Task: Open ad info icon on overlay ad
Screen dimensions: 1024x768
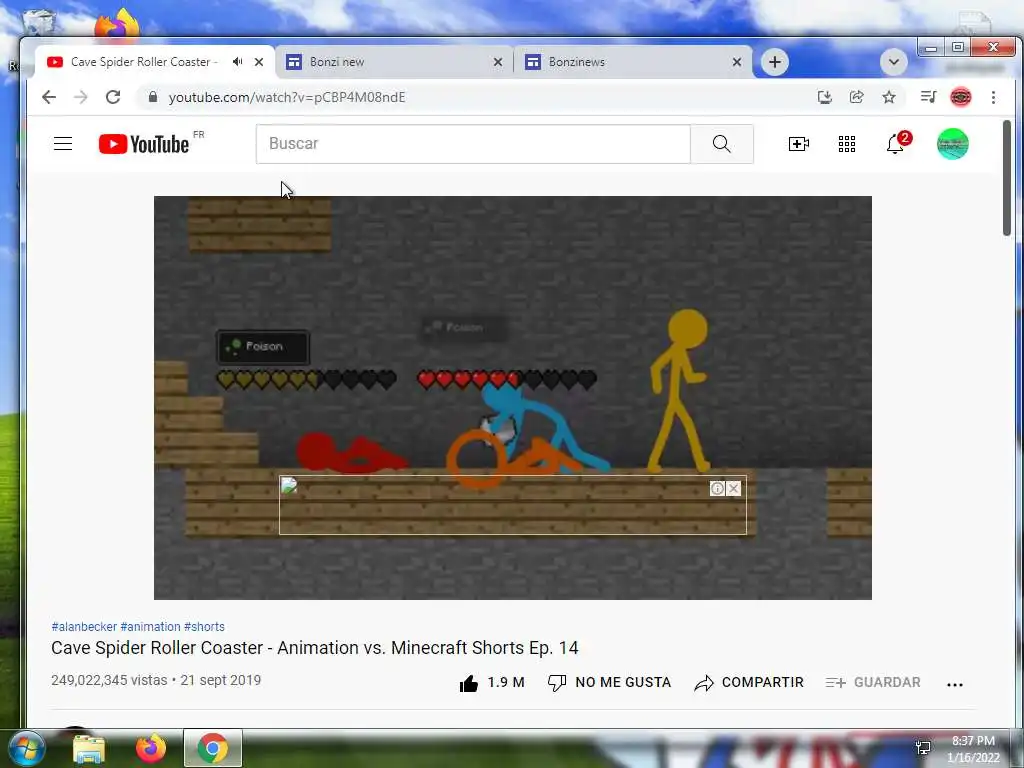Action: (x=717, y=488)
